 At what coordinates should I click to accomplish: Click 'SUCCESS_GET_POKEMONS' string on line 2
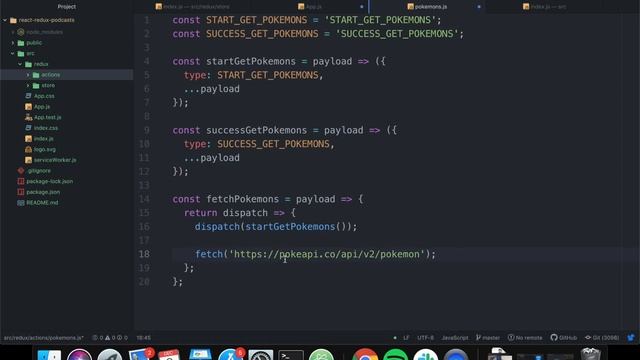(x=396, y=34)
